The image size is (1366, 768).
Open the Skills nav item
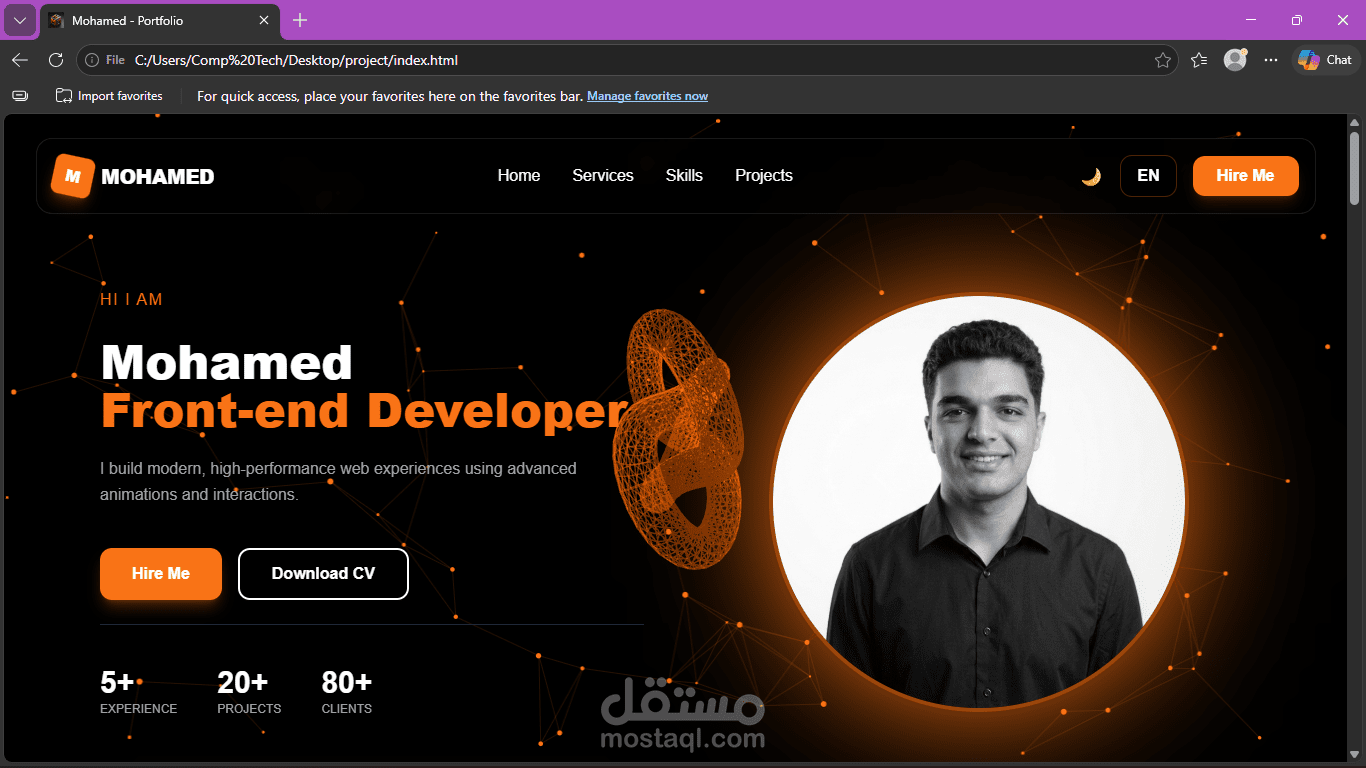[684, 176]
